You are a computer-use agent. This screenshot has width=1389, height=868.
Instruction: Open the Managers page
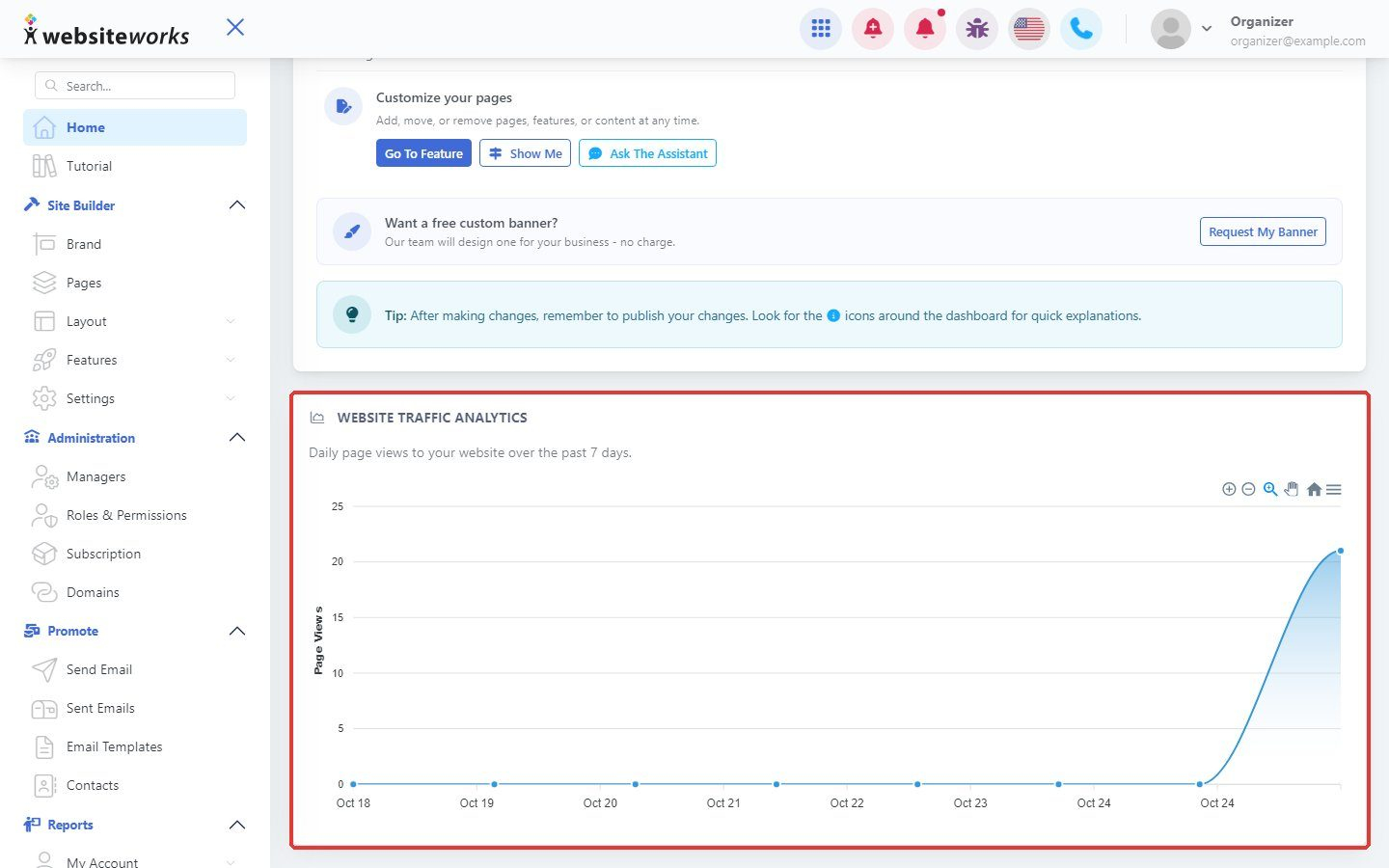[135, 476]
